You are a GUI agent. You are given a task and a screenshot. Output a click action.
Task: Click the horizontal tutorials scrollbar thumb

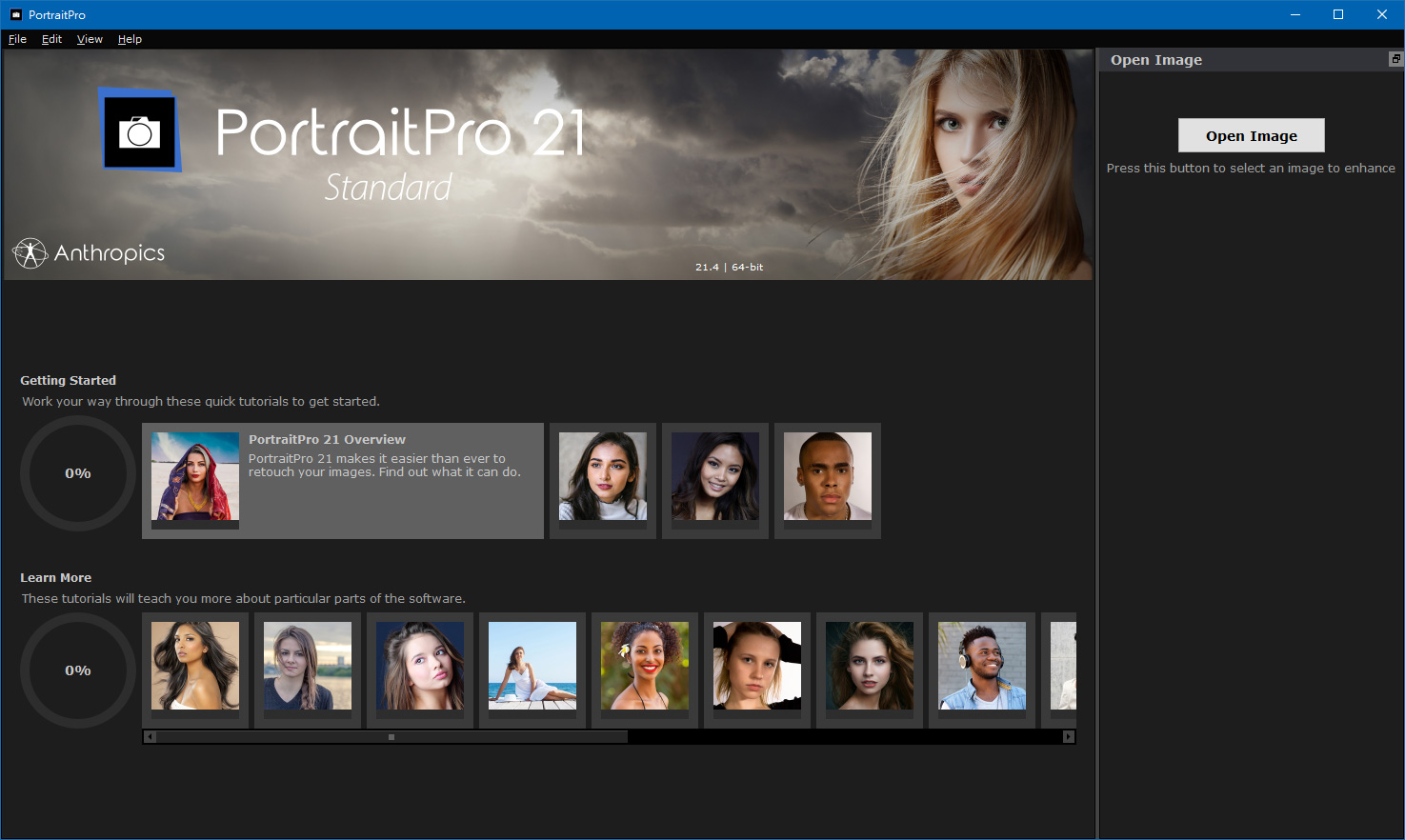[391, 736]
